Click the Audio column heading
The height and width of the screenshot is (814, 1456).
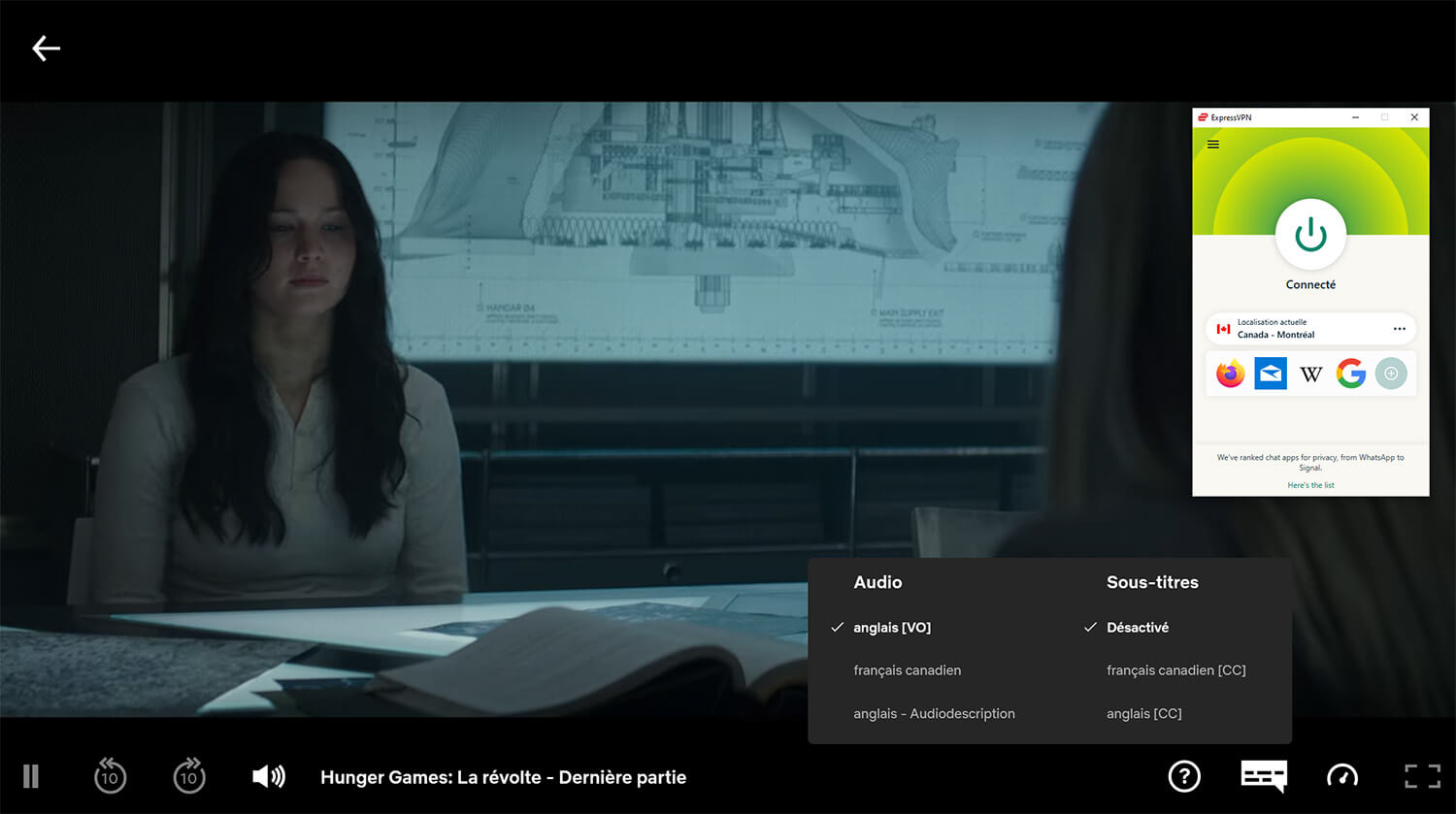pos(877,582)
